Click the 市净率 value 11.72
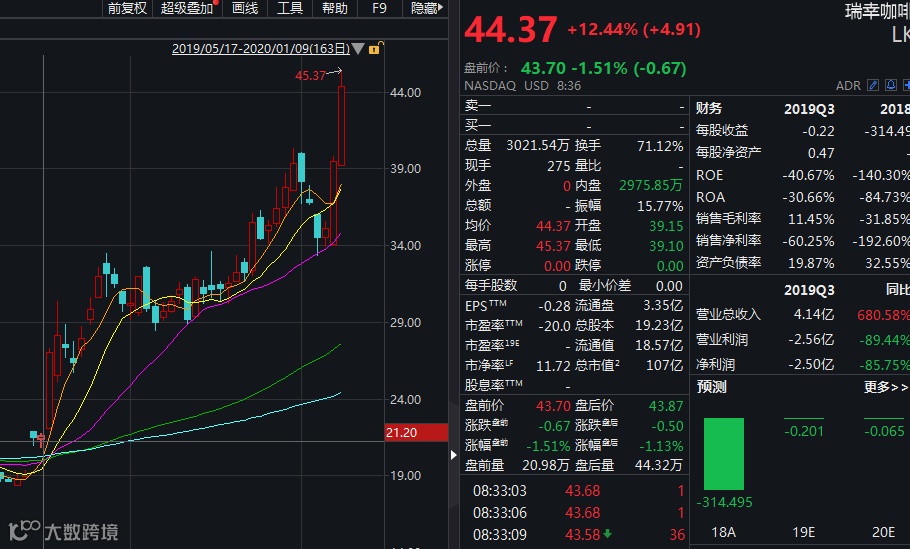Viewport: 910px width, 549px height. tap(554, 366)
